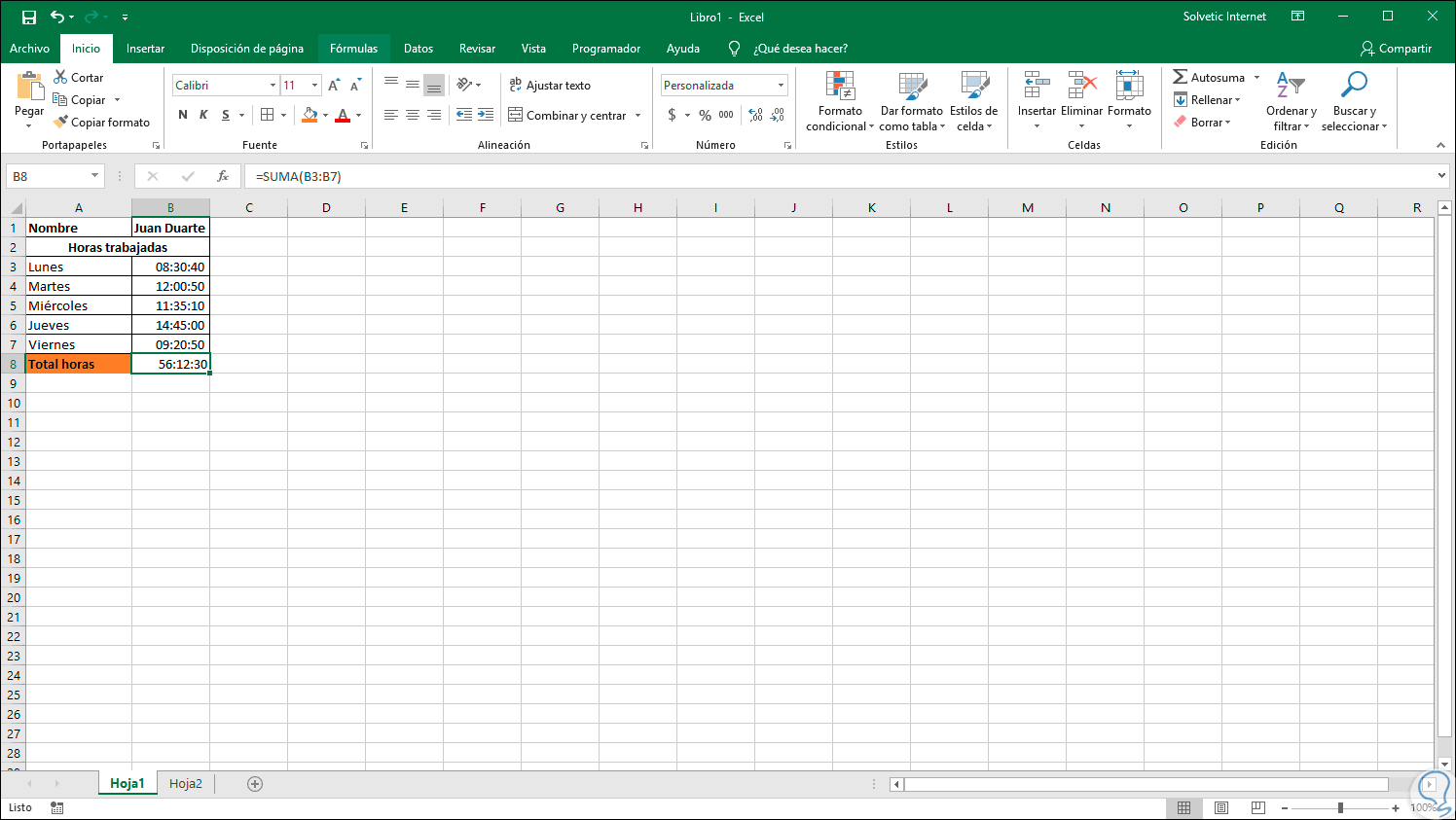Click the Pegar paste icon
The width and height of the screenshot is (1456, 820).
(29, 88)
